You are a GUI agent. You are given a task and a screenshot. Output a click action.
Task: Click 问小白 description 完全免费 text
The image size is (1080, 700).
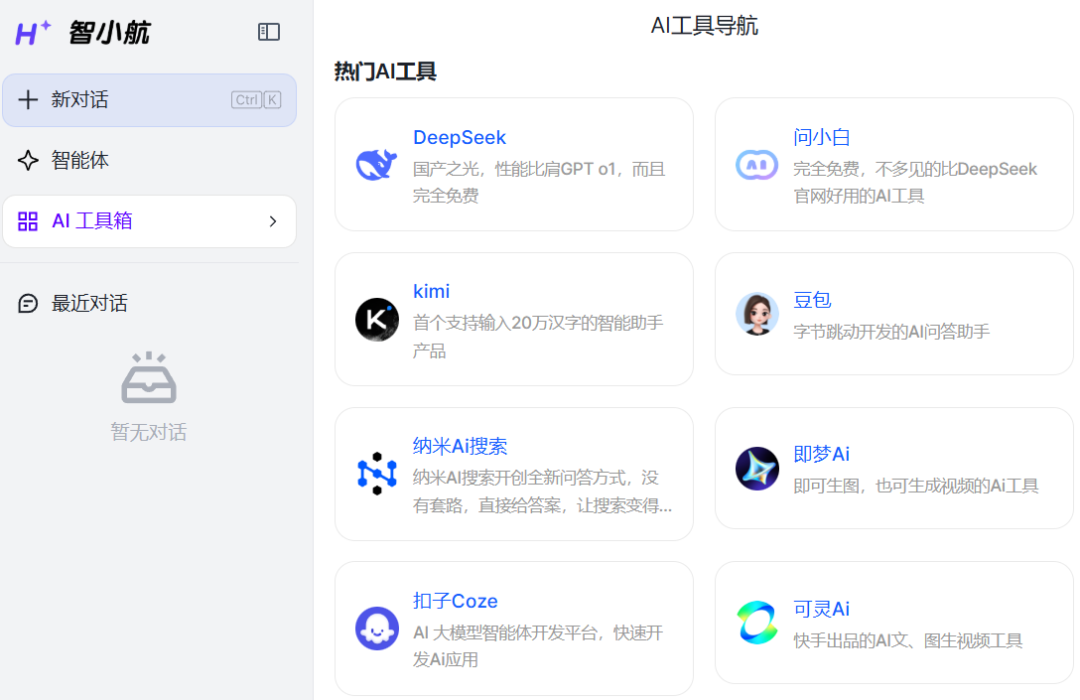pos(915,183)
